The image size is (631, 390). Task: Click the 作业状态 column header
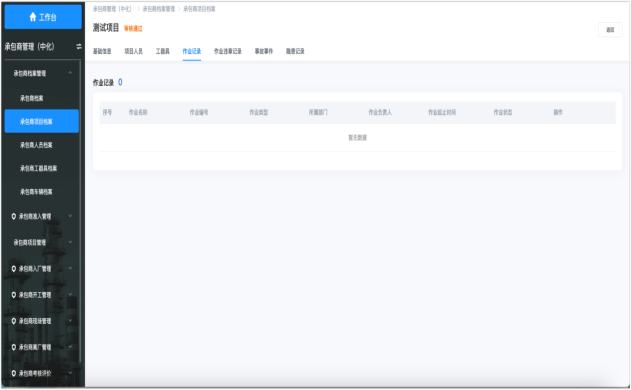[503, 112]
